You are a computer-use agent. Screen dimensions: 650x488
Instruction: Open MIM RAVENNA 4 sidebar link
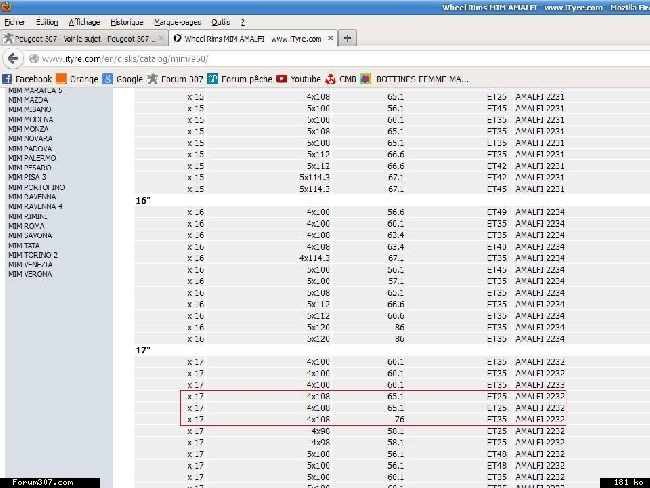tap(35, 206)
